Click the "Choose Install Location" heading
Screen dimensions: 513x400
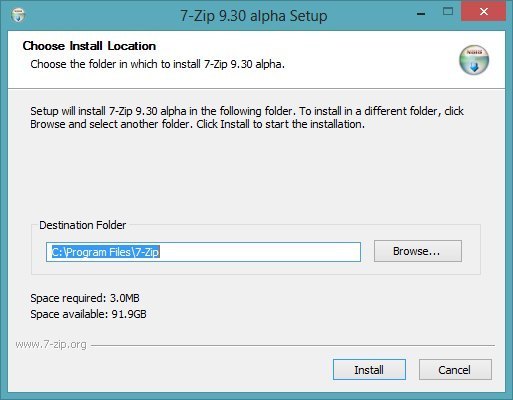pyautogui.click(x=89, y=46)
